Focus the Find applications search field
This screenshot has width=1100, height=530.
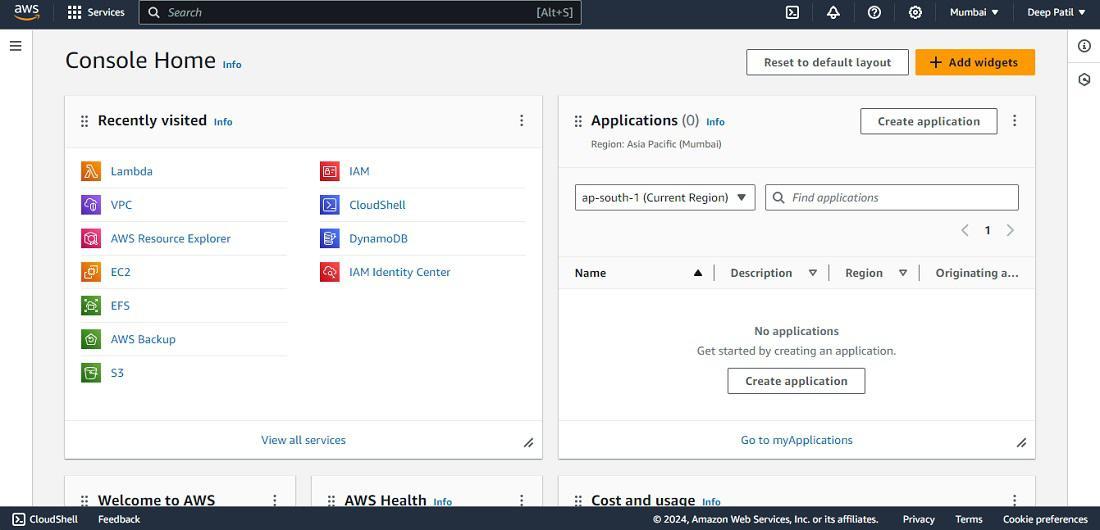[x=892, y=198]
